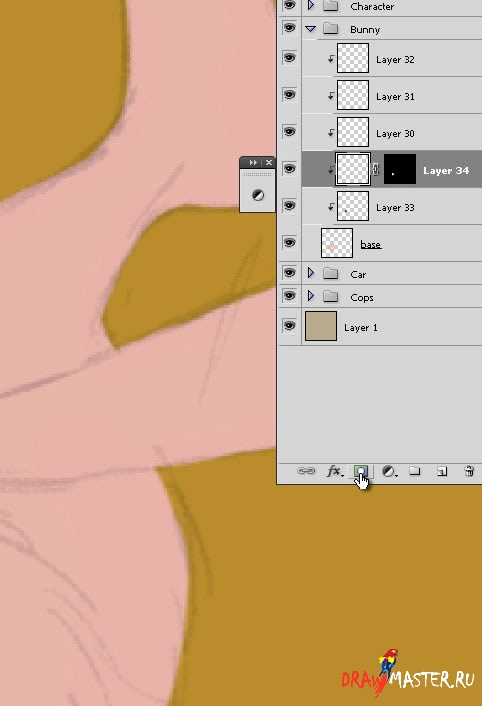
Task: Click the collapsed adjustments panel icon
Action: (257, 195)
